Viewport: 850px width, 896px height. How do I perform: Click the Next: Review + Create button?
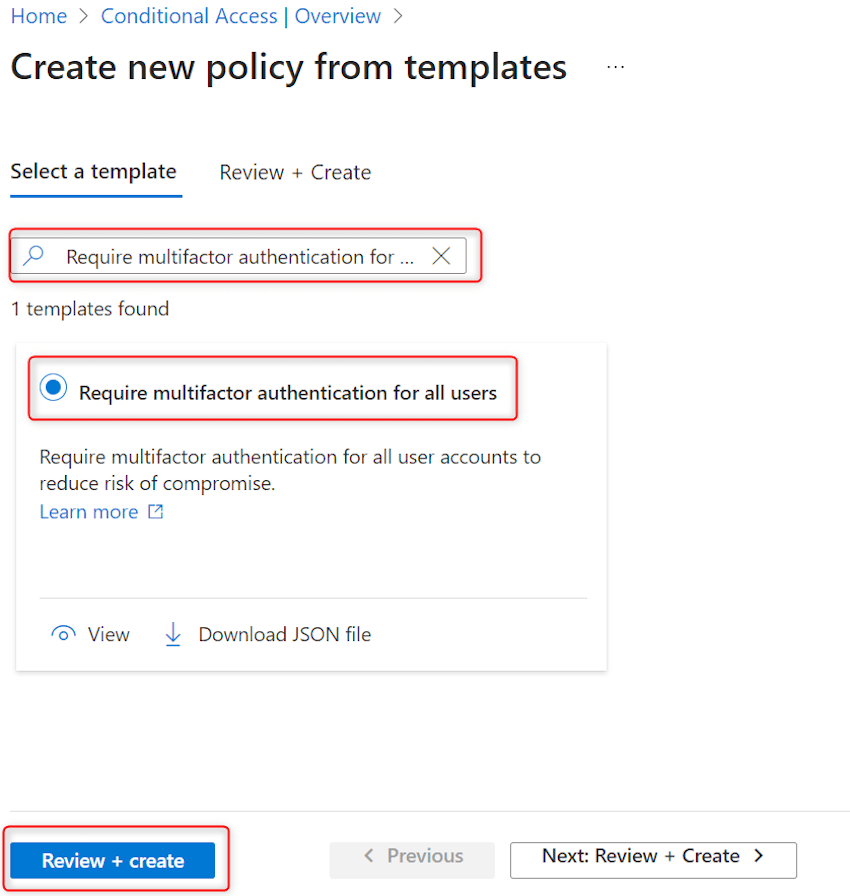click(653, 859)
